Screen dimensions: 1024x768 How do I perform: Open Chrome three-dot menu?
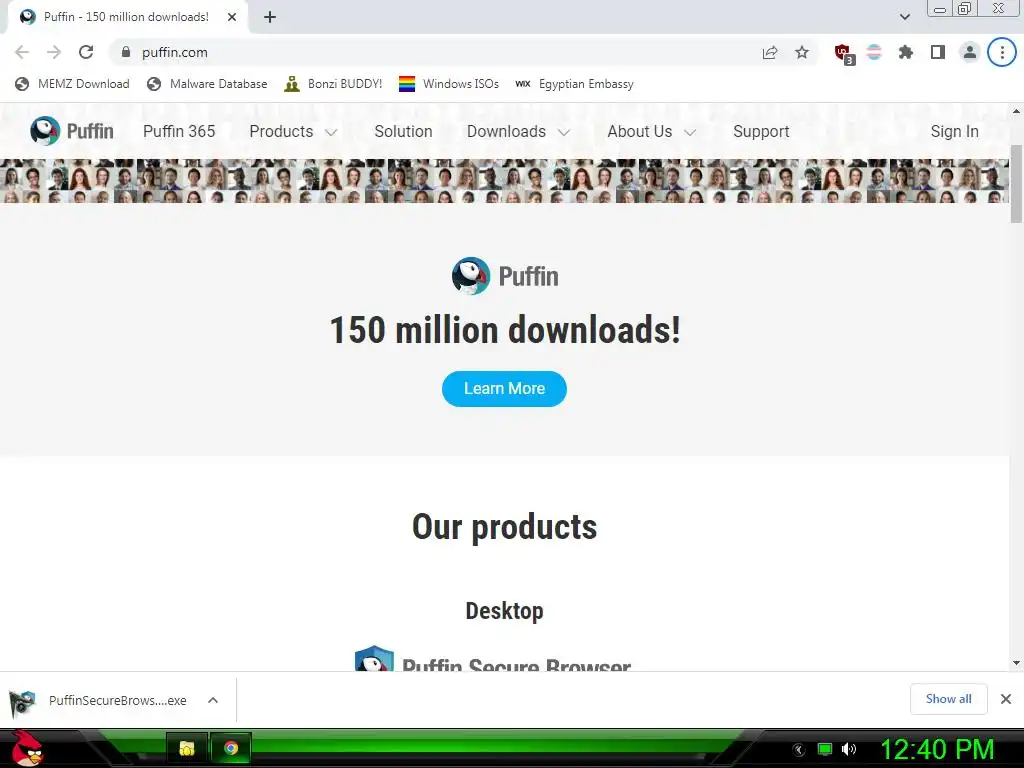pos(1002,52)
